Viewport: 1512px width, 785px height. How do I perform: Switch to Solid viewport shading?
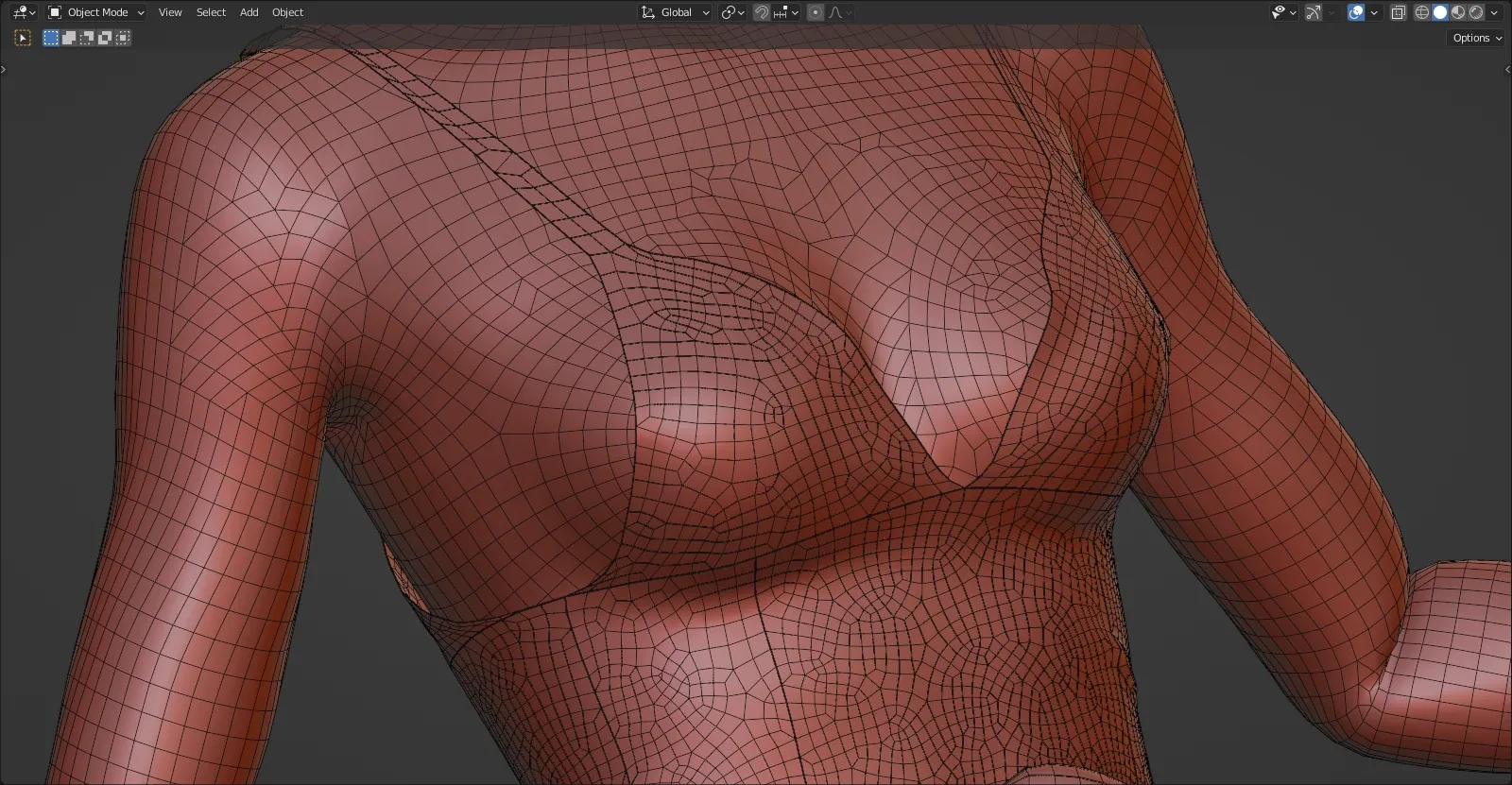coord(1440,12)
